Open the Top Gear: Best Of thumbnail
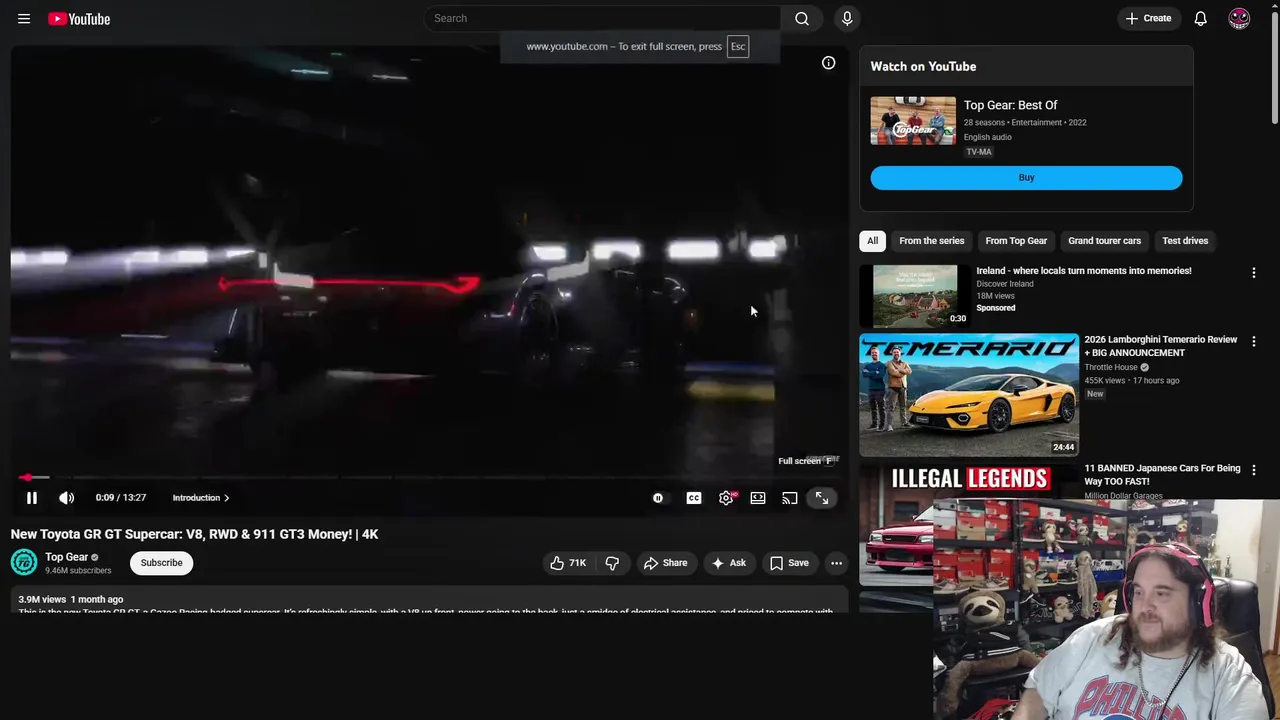Screen dimensions: 1280x720 click(913, 121)
